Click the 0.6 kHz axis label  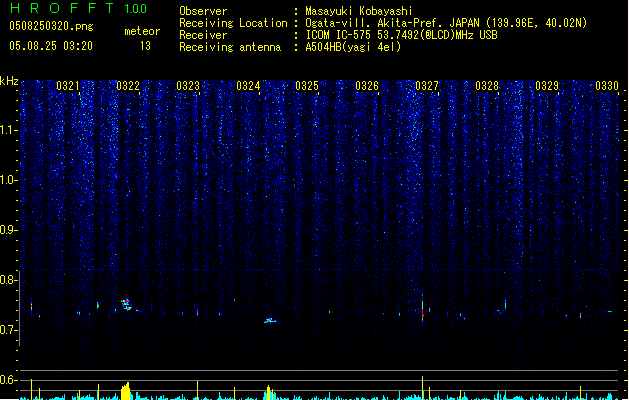[8, 380]
